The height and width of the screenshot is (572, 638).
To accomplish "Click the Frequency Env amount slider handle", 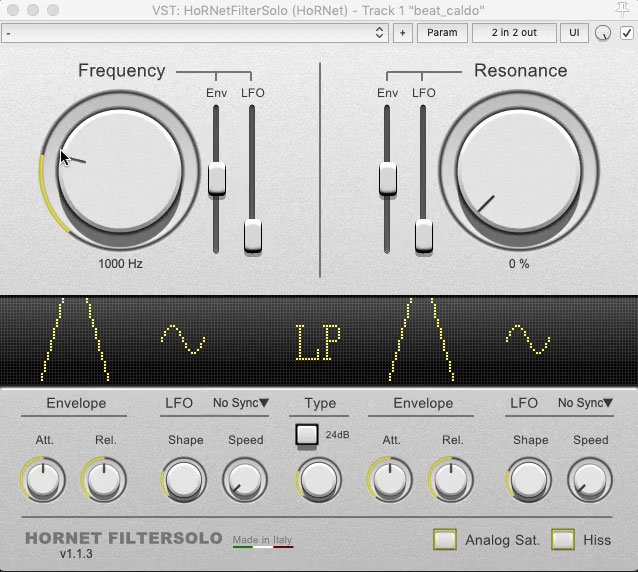I will [x=216, y=180].
